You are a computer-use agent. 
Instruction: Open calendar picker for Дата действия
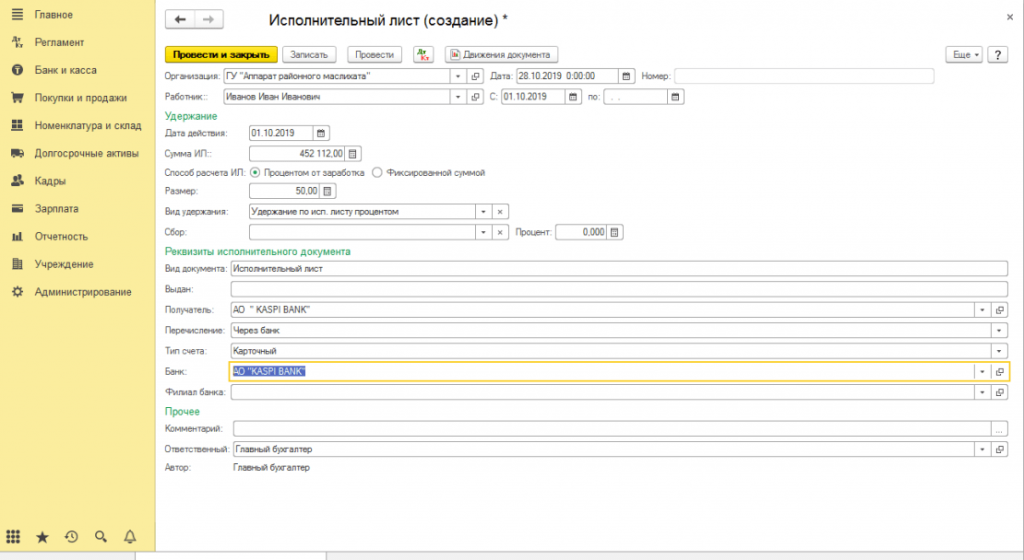321,133
